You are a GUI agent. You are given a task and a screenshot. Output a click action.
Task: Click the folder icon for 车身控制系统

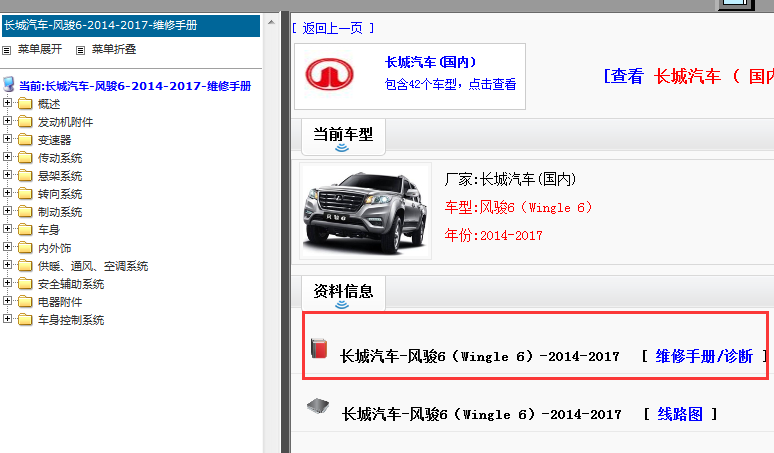tap(25, 320)
